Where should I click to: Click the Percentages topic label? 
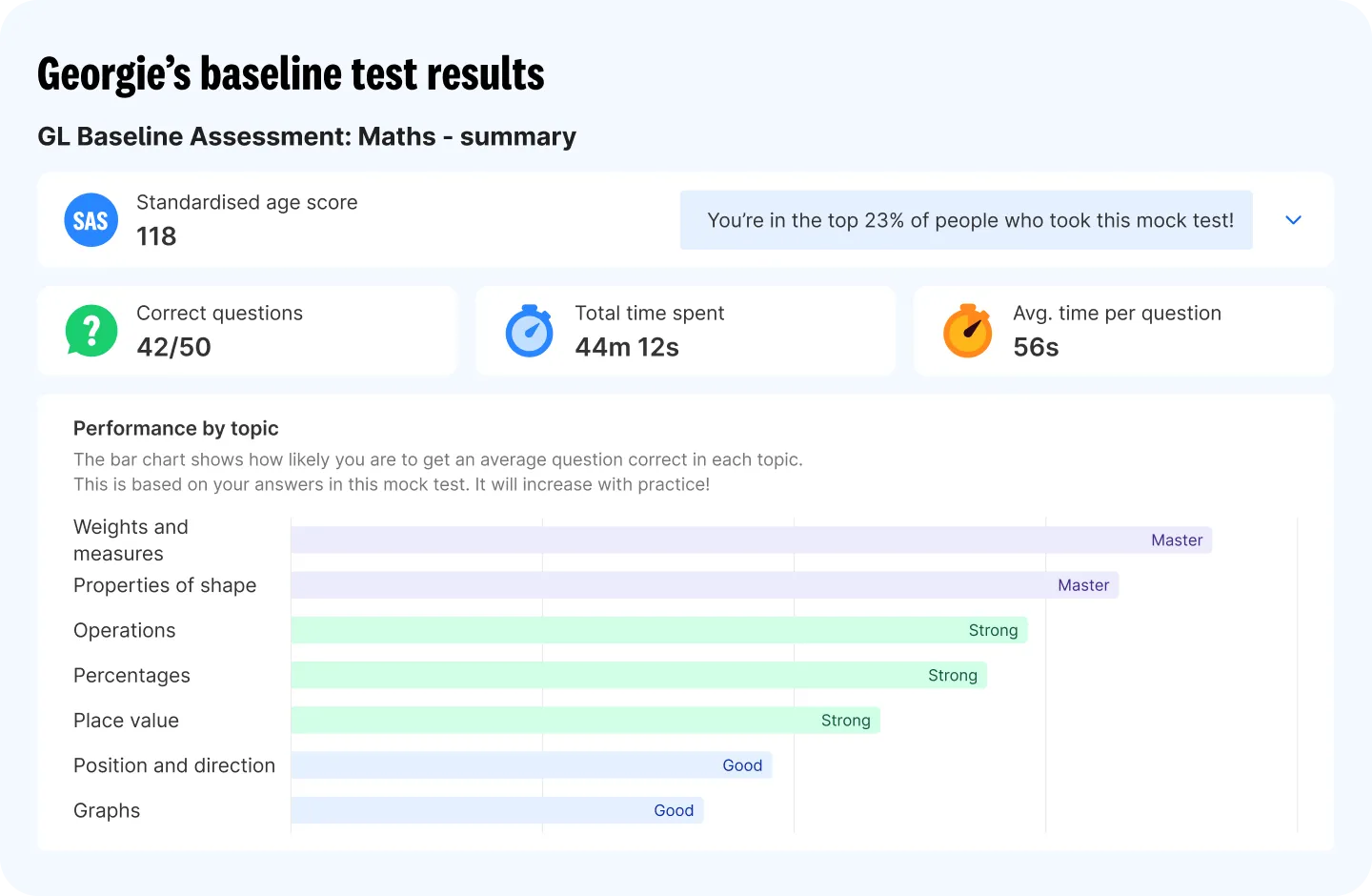(x=131, y=676)
